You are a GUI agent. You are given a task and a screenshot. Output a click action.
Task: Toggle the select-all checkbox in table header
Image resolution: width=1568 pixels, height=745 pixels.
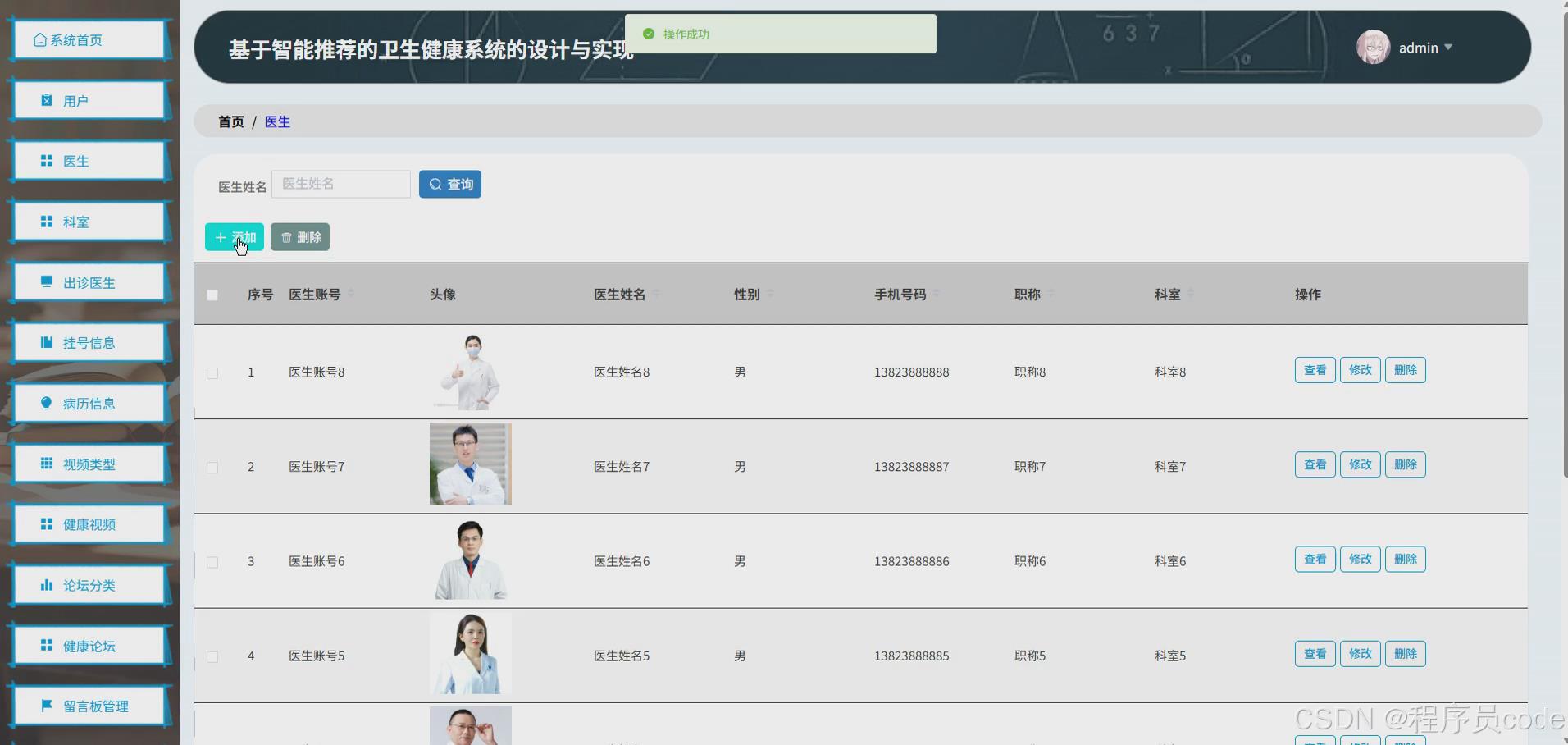(212, 295)
